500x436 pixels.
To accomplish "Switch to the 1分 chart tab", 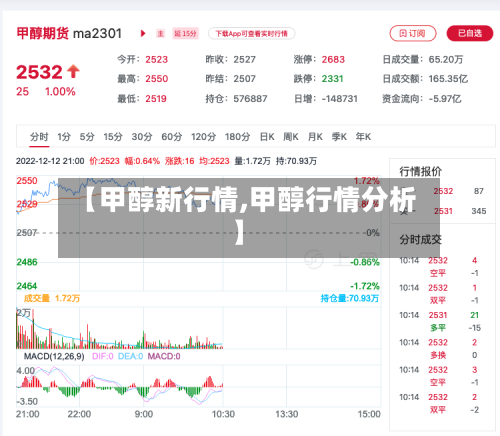I will coord(64,137).
